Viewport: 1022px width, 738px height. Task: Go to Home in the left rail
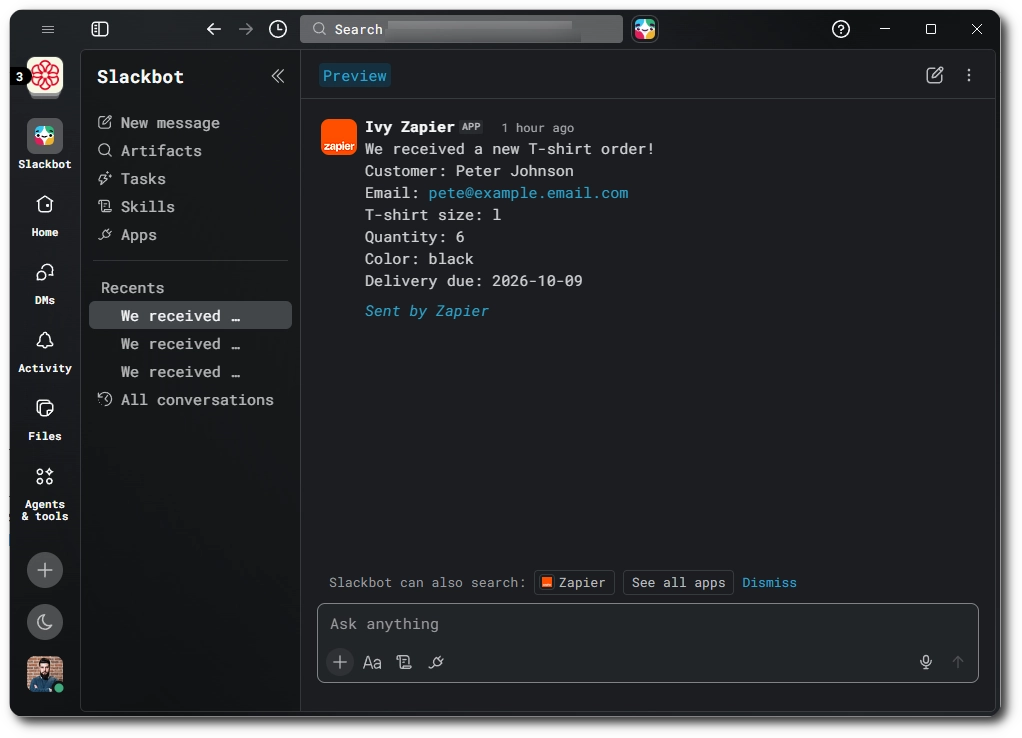pos(45,216)
